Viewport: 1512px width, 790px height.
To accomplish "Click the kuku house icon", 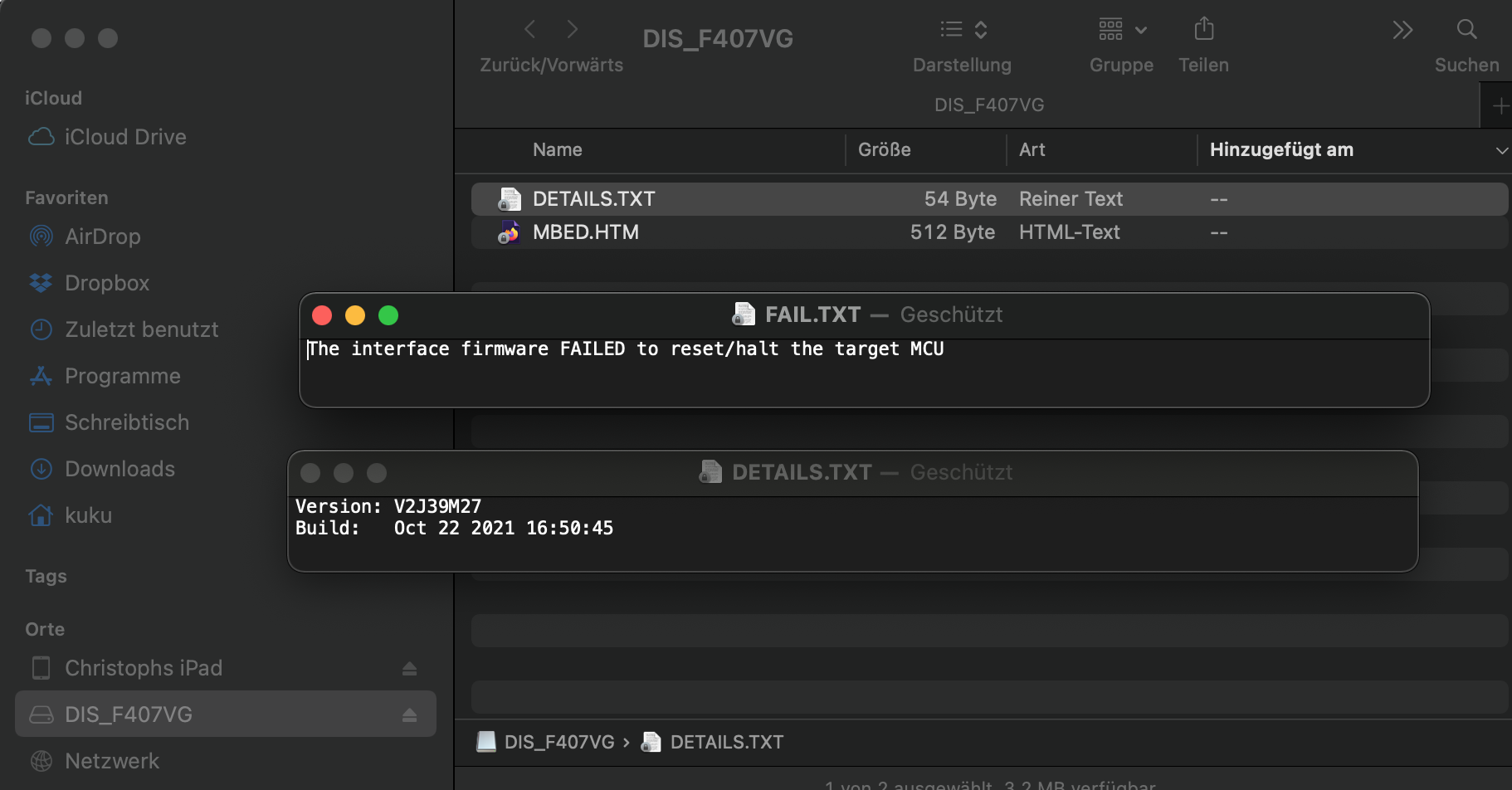I will 41,515.
